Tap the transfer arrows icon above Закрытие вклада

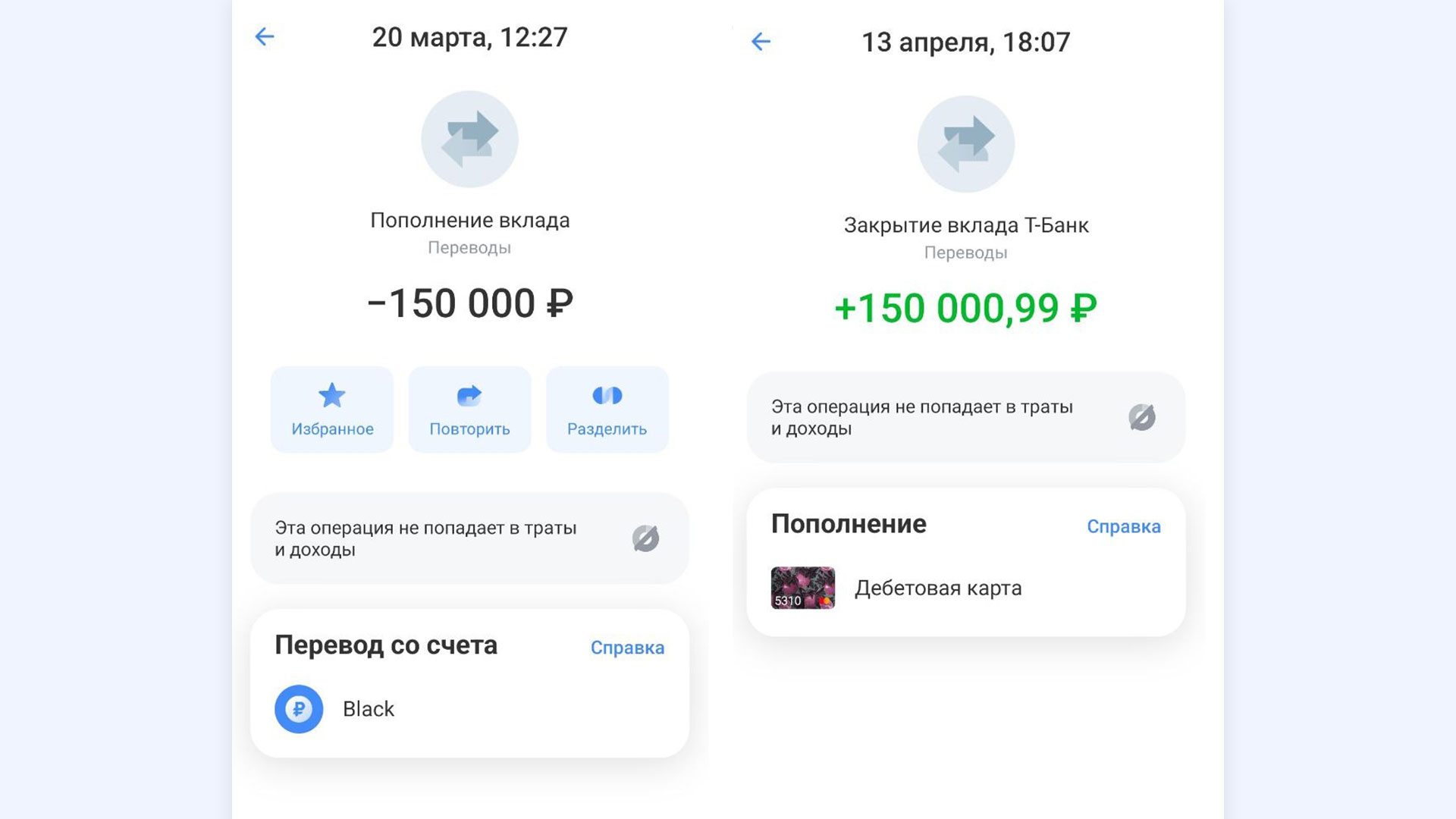(966, 144)
